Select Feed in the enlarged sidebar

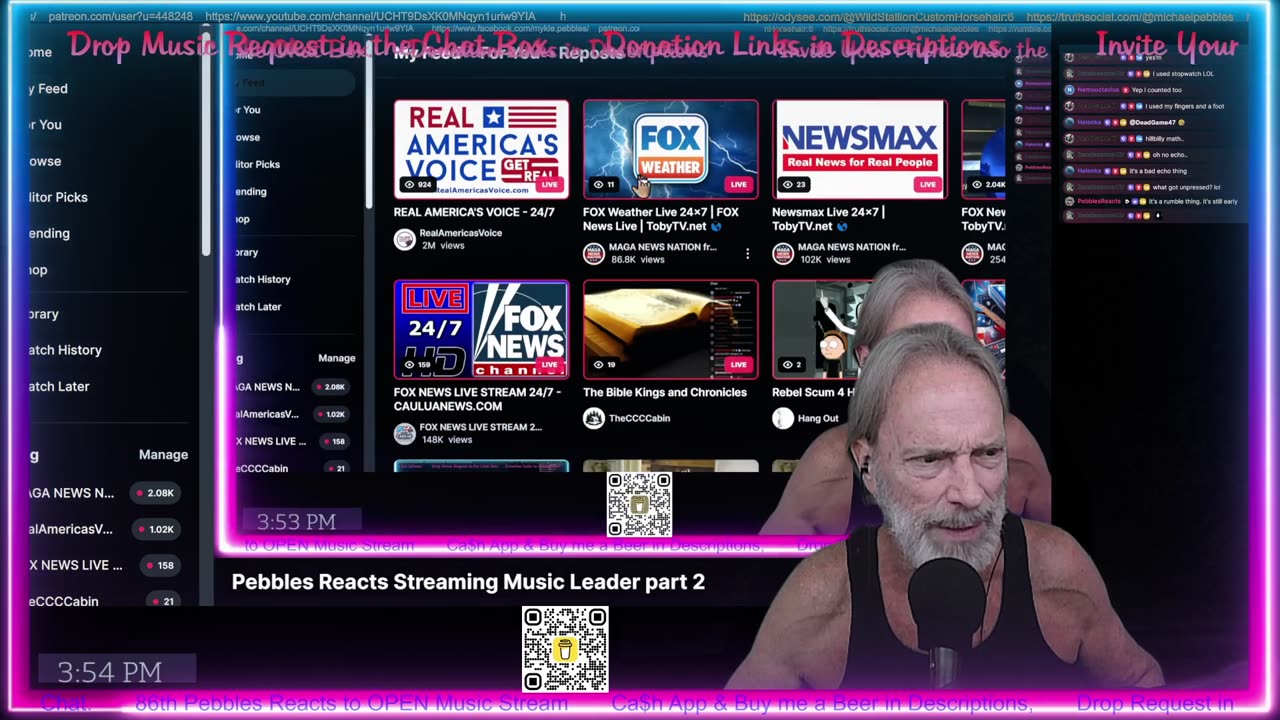click(x=50, y=89)
